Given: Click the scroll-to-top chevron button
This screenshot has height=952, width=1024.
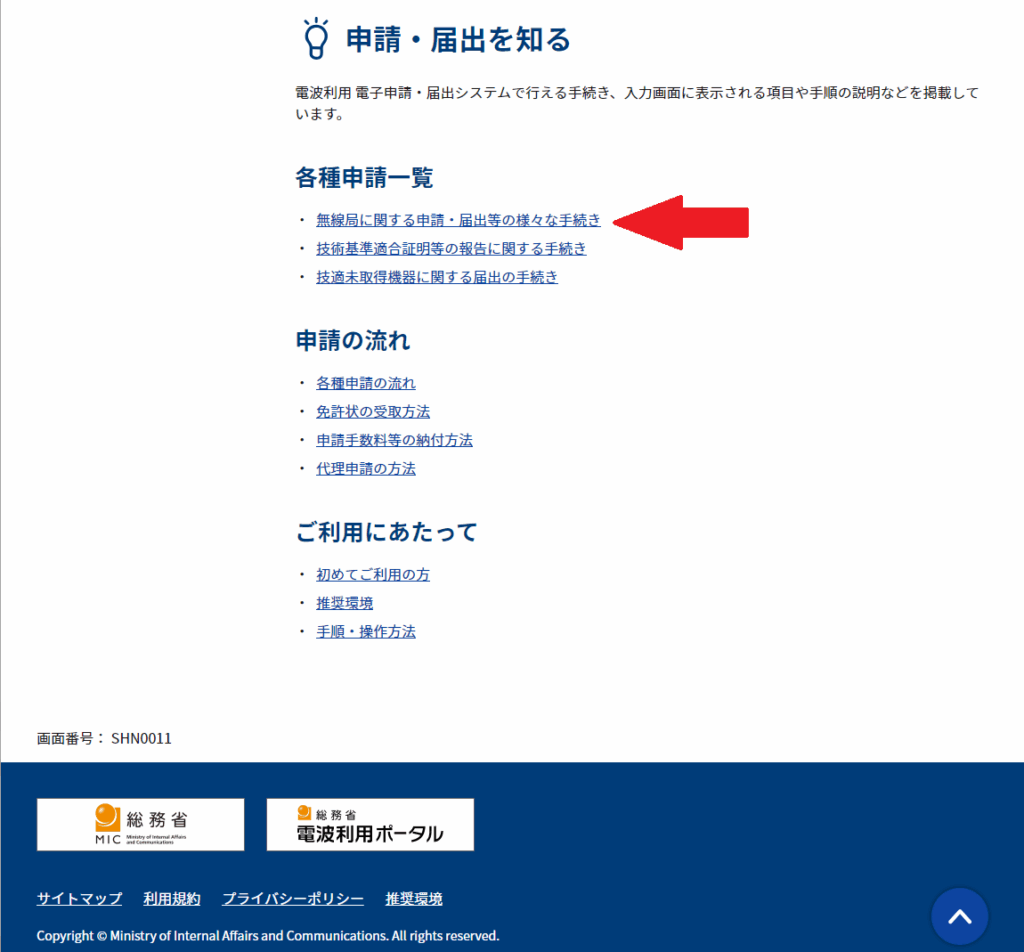Looking at the screenshot, I should click(x=959, y=917).
